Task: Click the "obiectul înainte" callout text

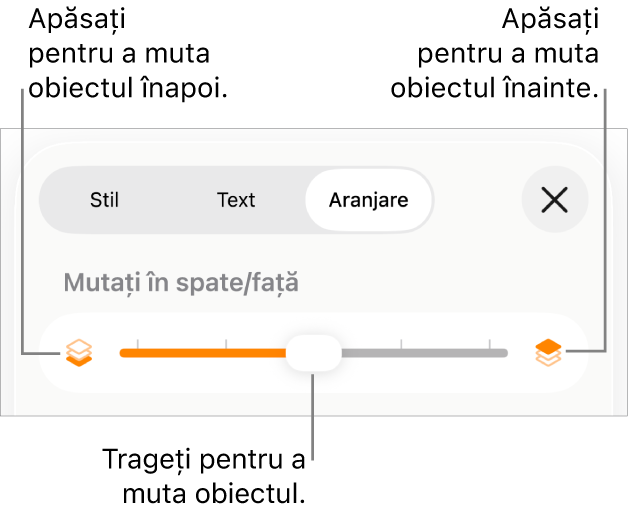Action: pos(495,88)
